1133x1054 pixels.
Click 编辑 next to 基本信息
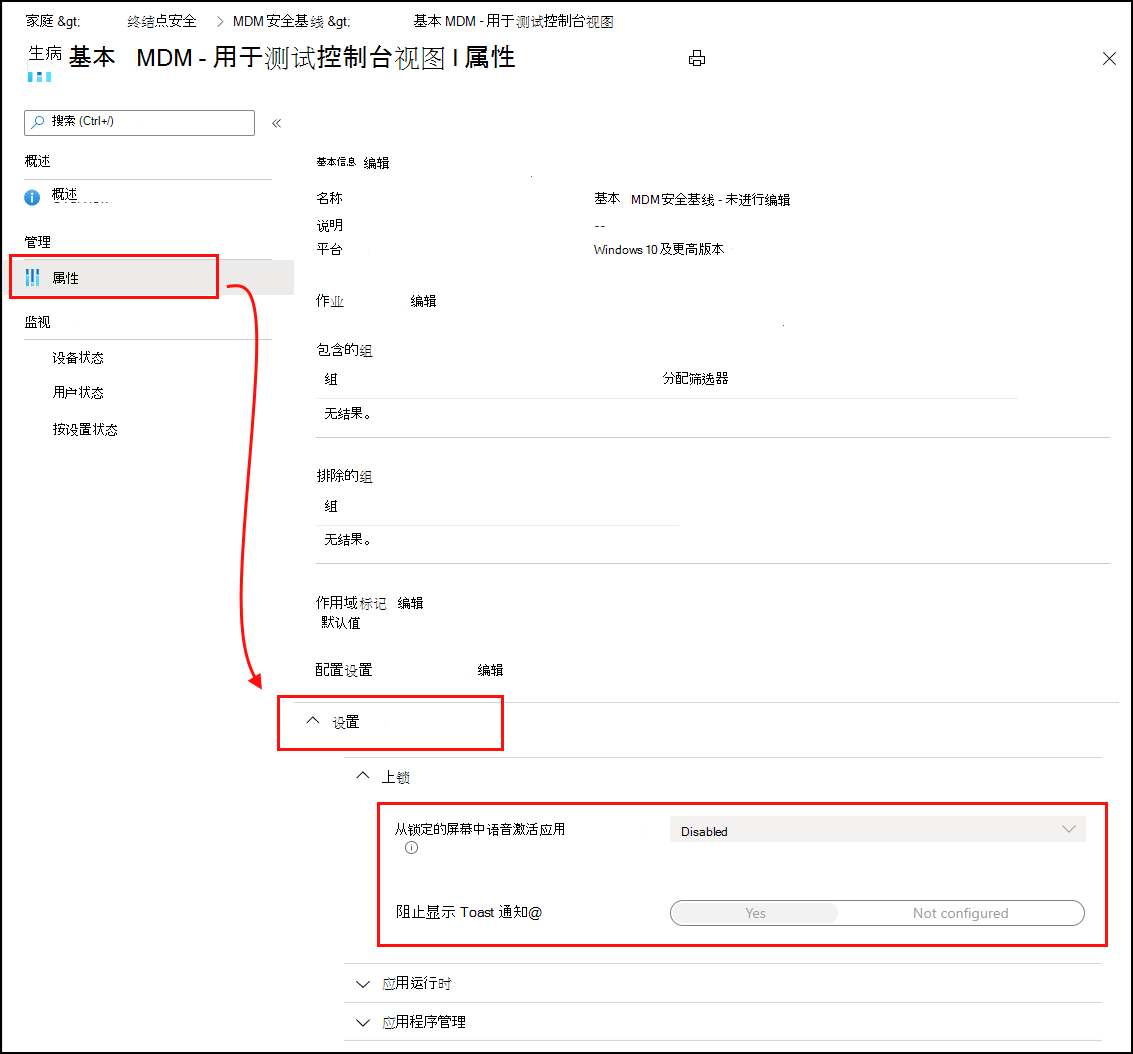click(x=376, y=163)
